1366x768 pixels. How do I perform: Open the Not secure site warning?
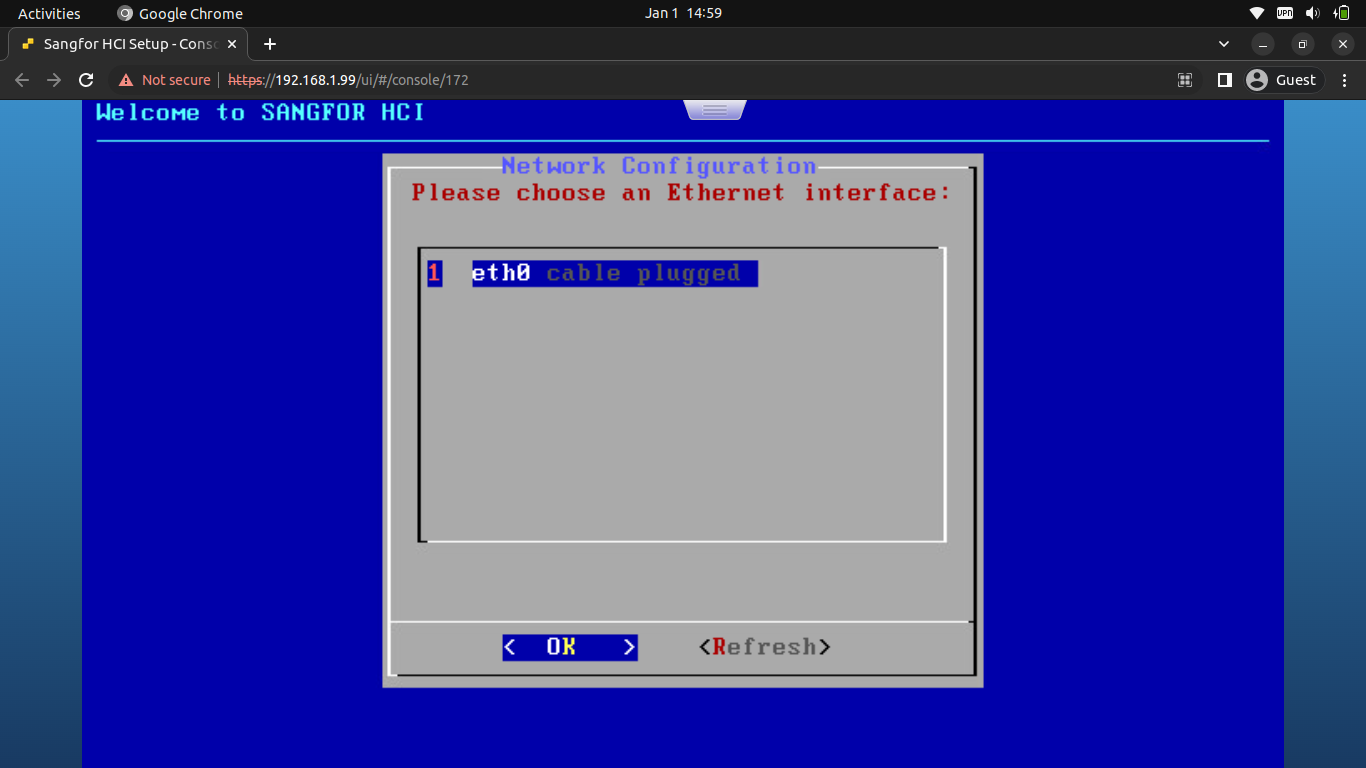click(x=165, y=80)
